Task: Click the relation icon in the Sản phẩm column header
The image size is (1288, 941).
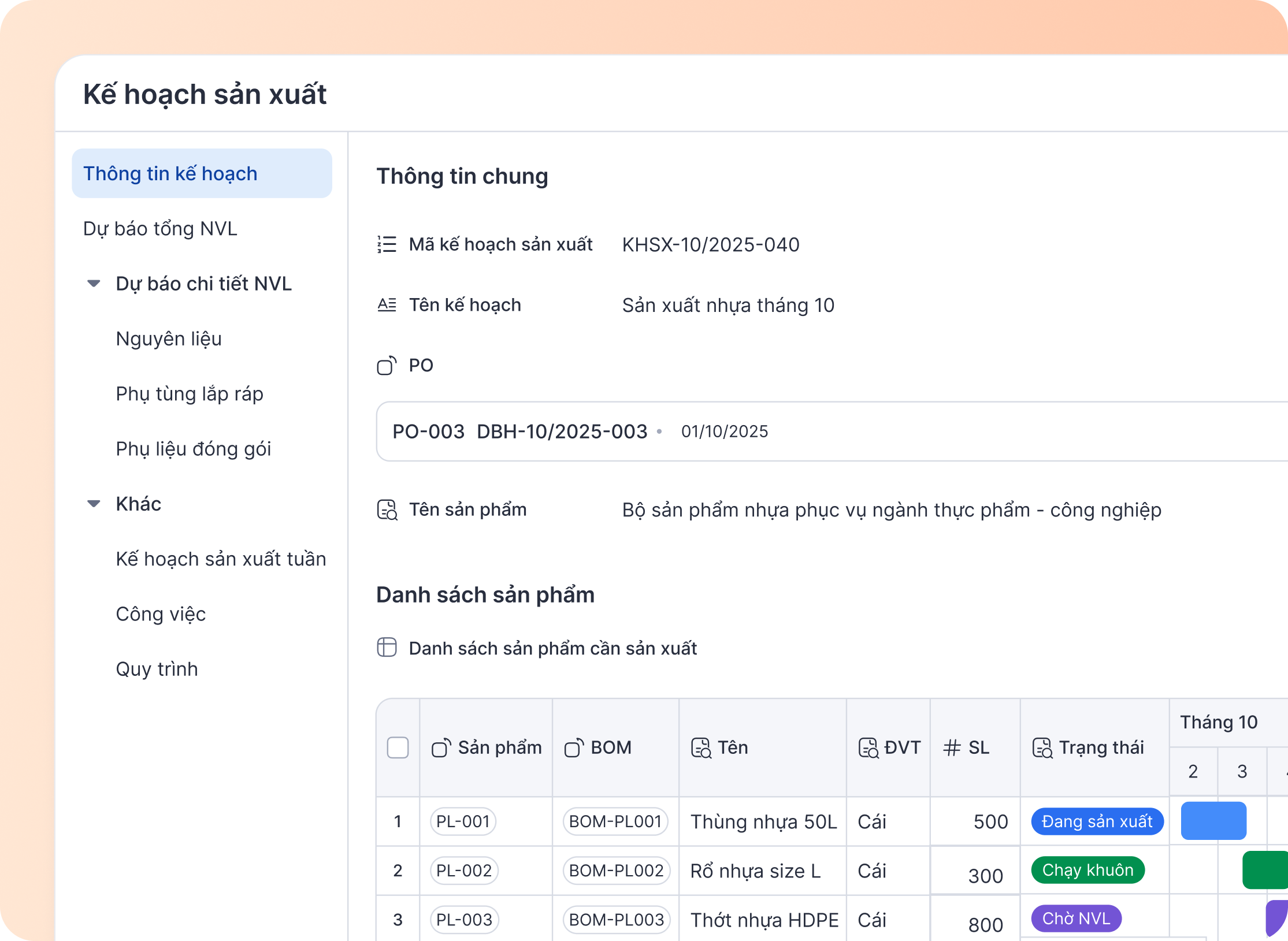Action: tap(441, 747)
